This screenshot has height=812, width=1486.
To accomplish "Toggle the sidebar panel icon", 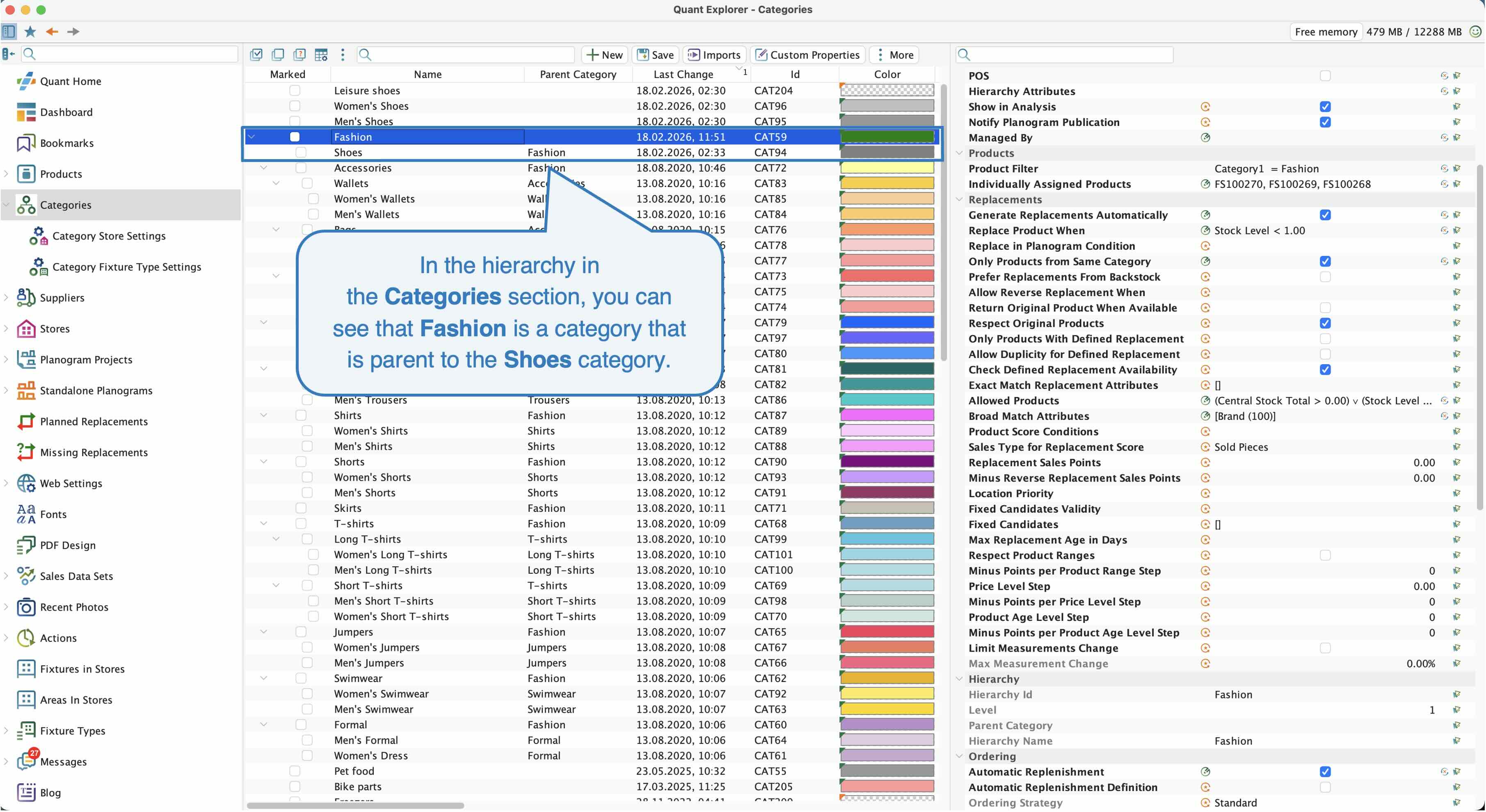I will pos(9,31).
